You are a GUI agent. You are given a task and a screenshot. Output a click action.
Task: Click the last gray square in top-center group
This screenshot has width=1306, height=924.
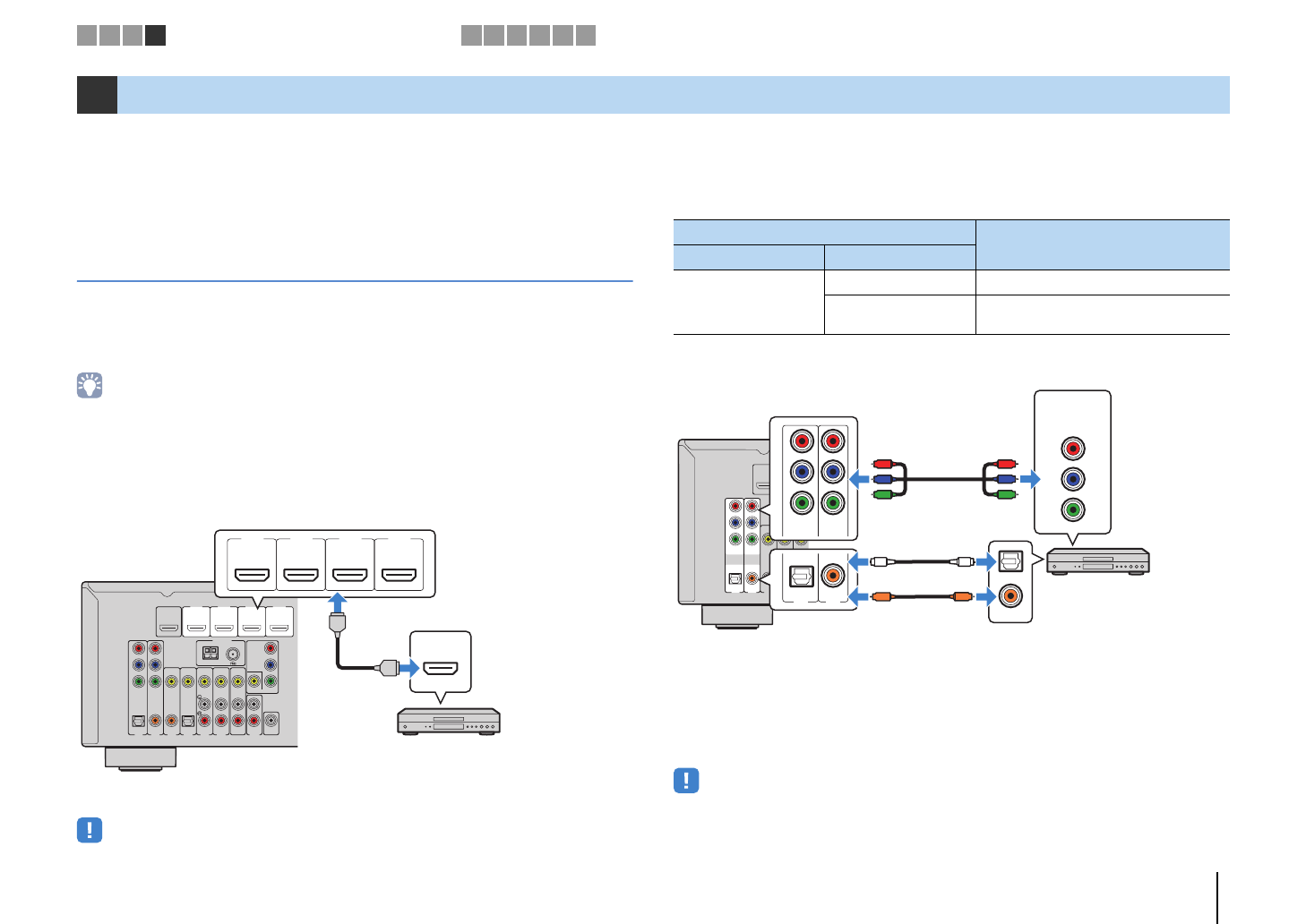[586, 36]
